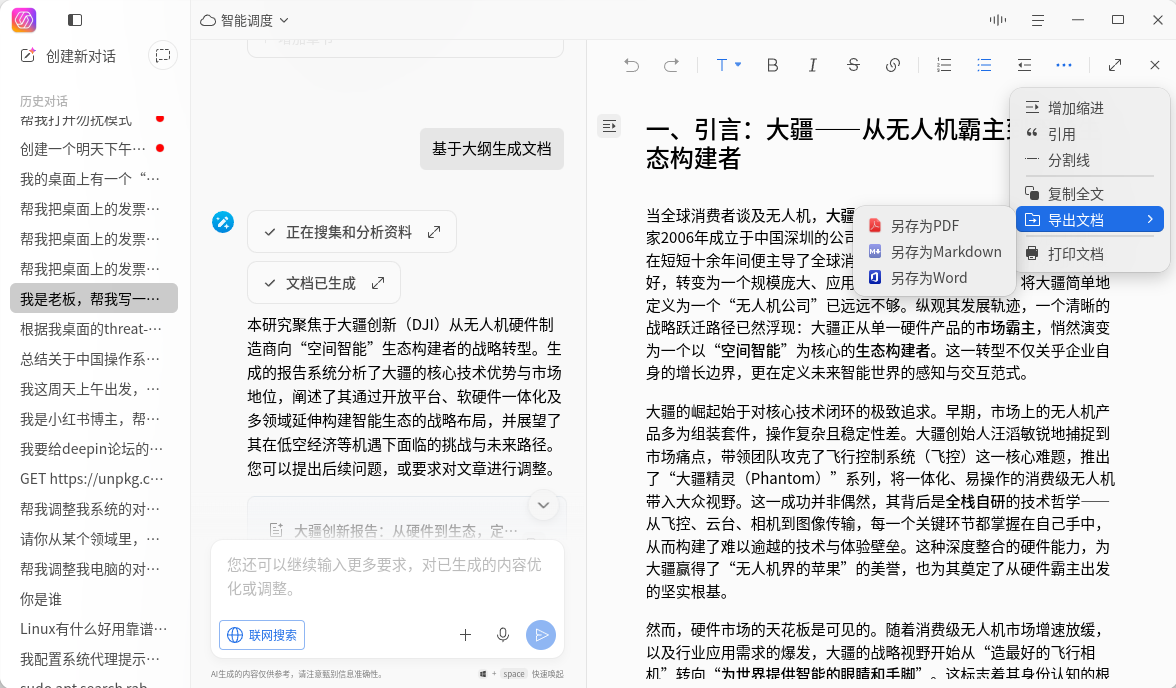Click the three-dot more options icon
The image size is (1176, 688).
tap(1064, 65)
